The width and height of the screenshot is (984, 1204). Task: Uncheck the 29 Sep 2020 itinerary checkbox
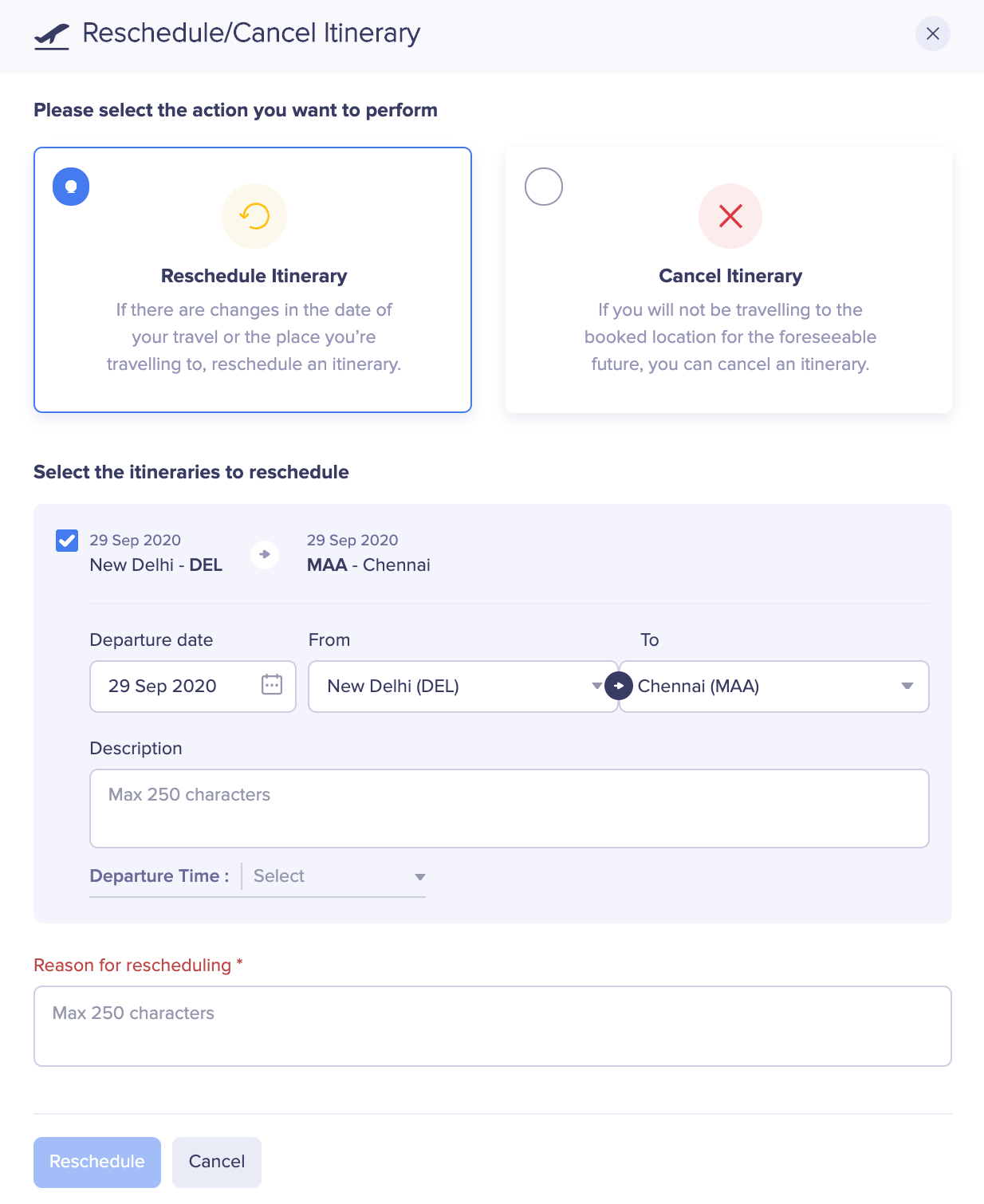pyautogui.click(x=67, y=540)
